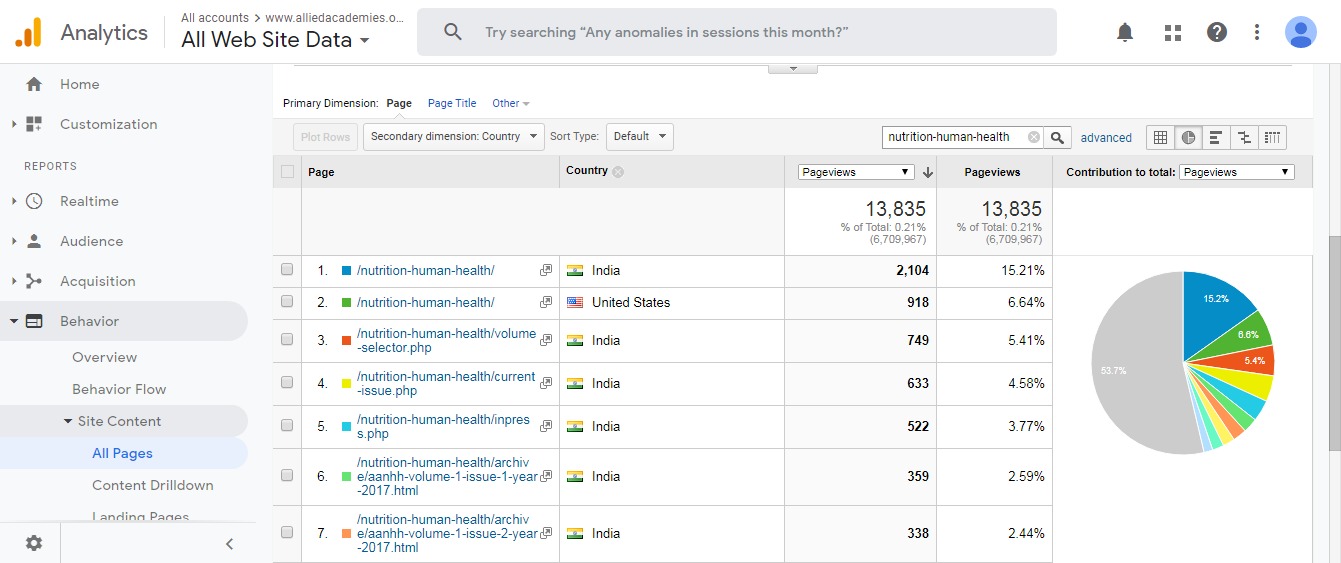Image resolution: width=1341 pixels, height=563 pixels.
Task: Open the admin settings gear icon
Action: 34,543
